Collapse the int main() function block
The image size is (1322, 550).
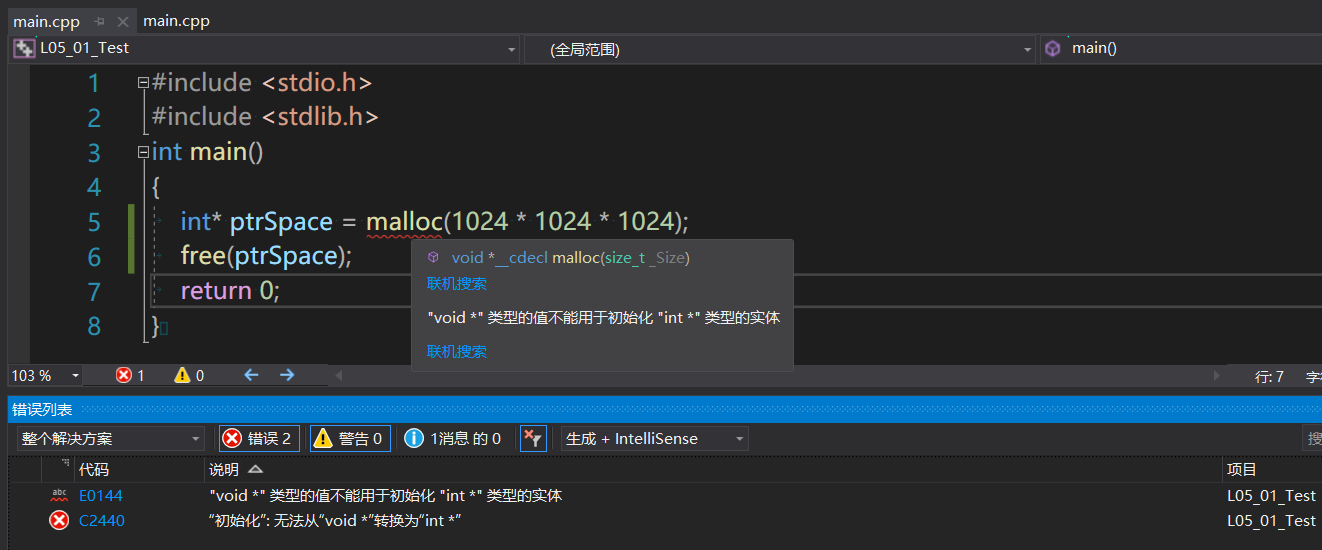pos(143,152)
